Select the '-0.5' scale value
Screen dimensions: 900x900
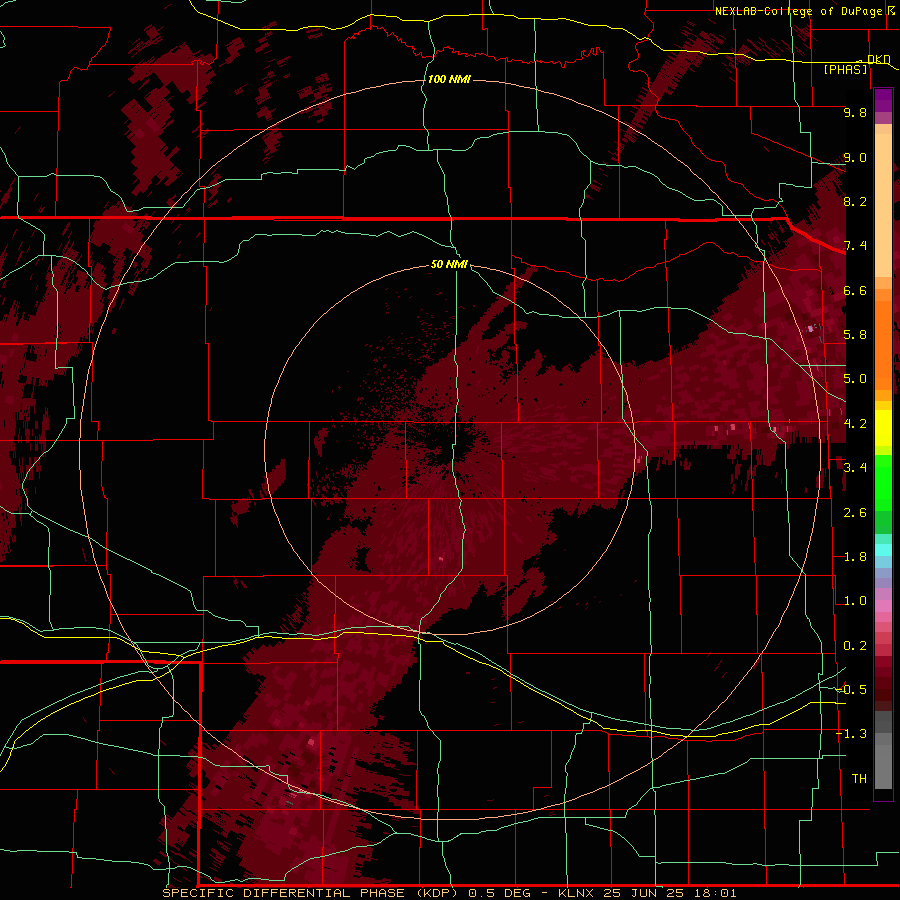[x=852, y=689]
